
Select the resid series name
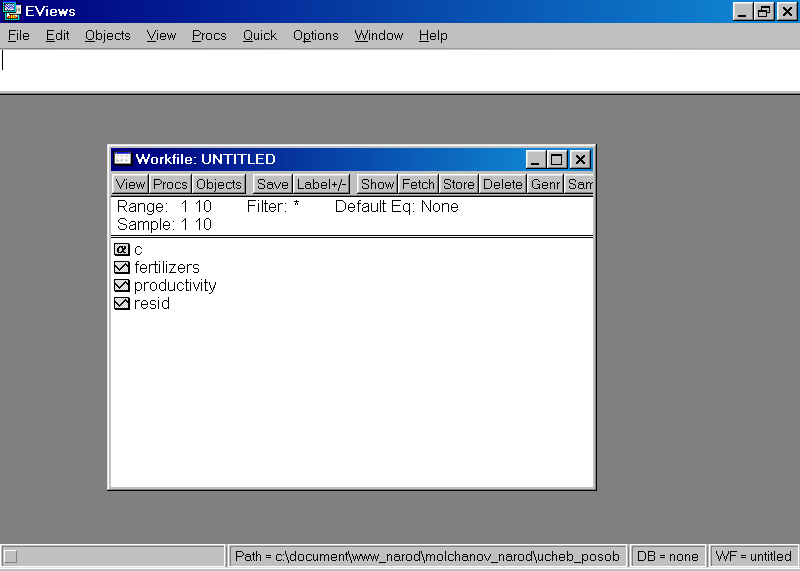click(152, 304)
